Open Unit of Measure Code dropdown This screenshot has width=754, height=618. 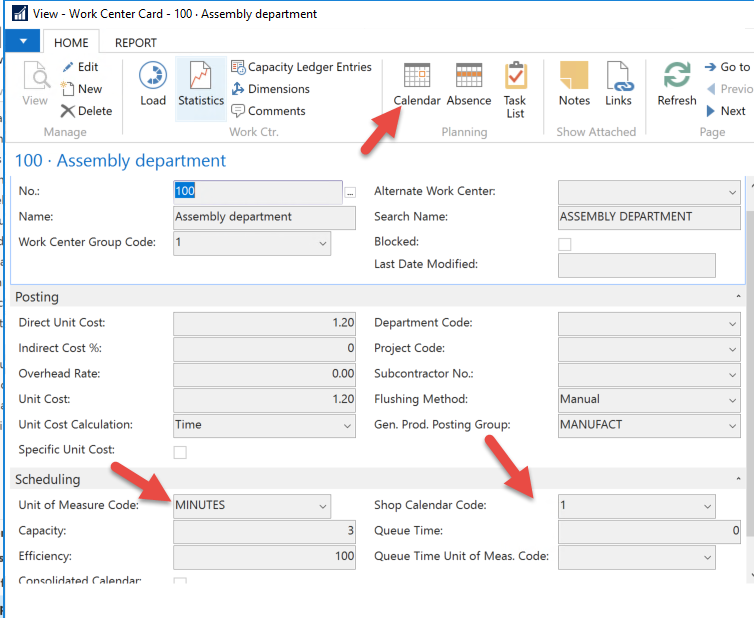pyautogui.click(x=323, y=506)
